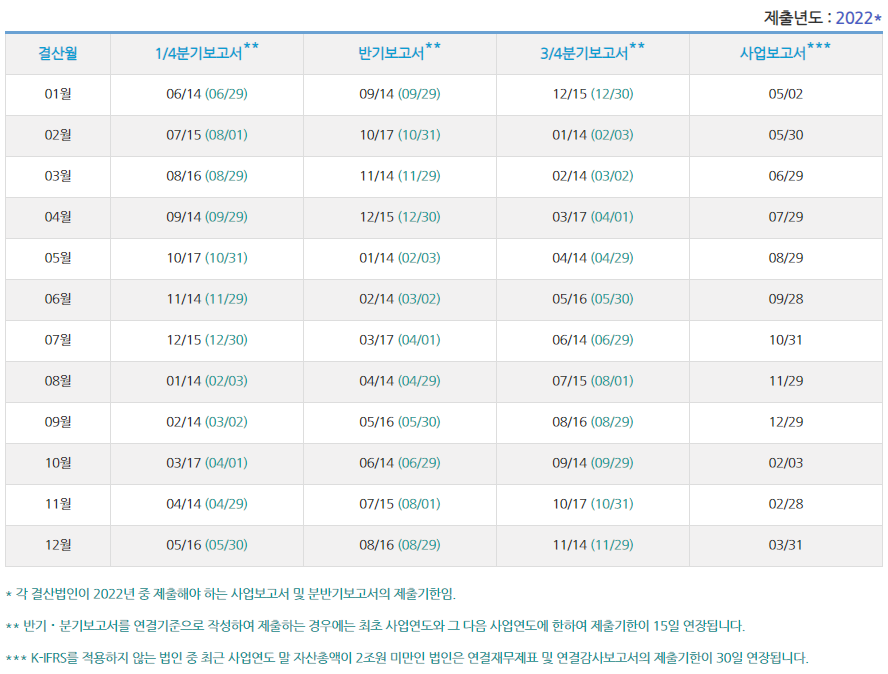Click 12월 row 반기보고서 cell 08/16 (08/29)

pyautogui.click(x=400, y=544)
